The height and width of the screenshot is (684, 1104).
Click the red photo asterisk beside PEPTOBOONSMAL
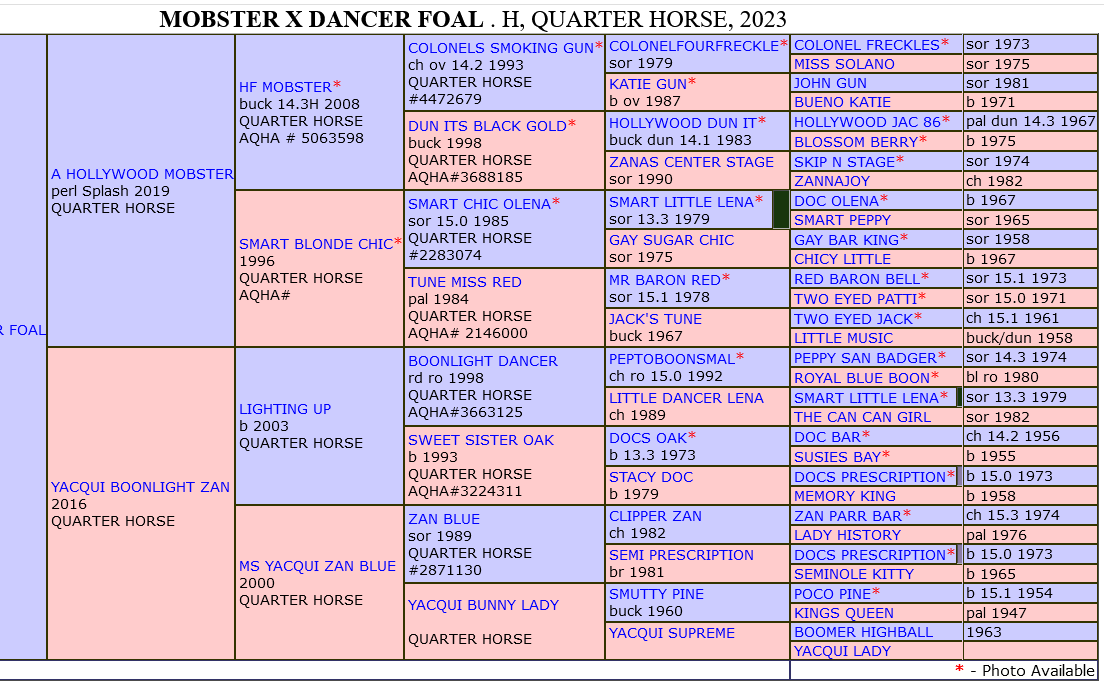coord(739,357)
